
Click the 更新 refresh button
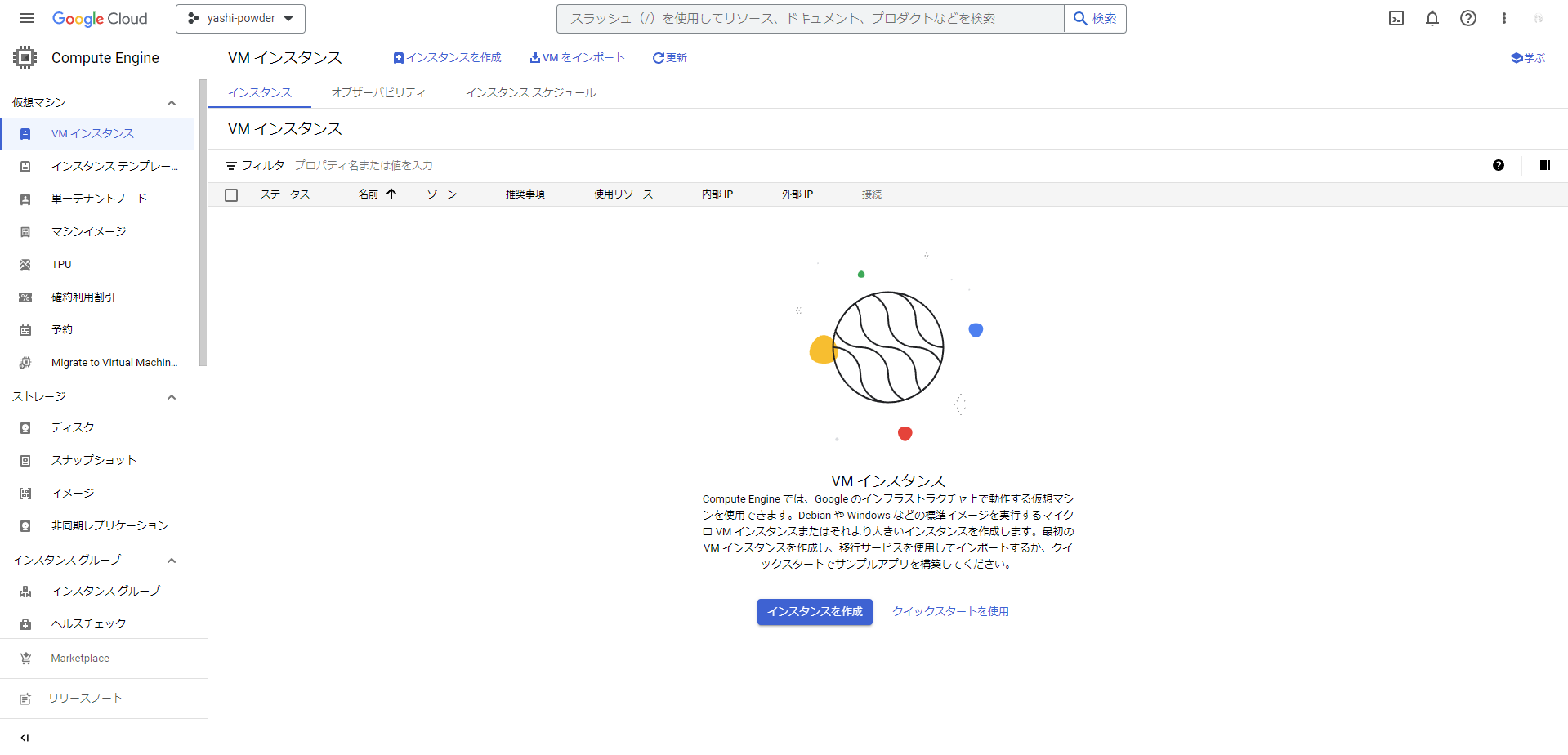[x=670, y=58]
